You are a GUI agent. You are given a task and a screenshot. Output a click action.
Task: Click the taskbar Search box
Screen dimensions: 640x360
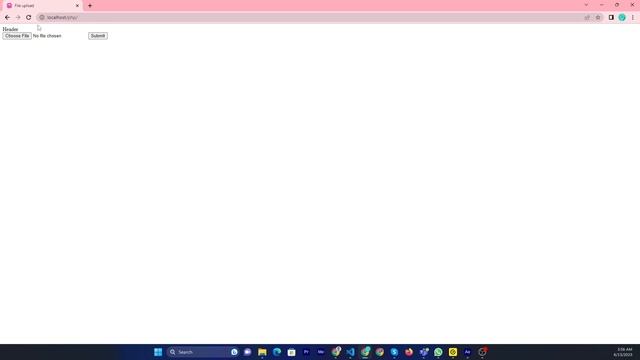[x=203, y=352]
